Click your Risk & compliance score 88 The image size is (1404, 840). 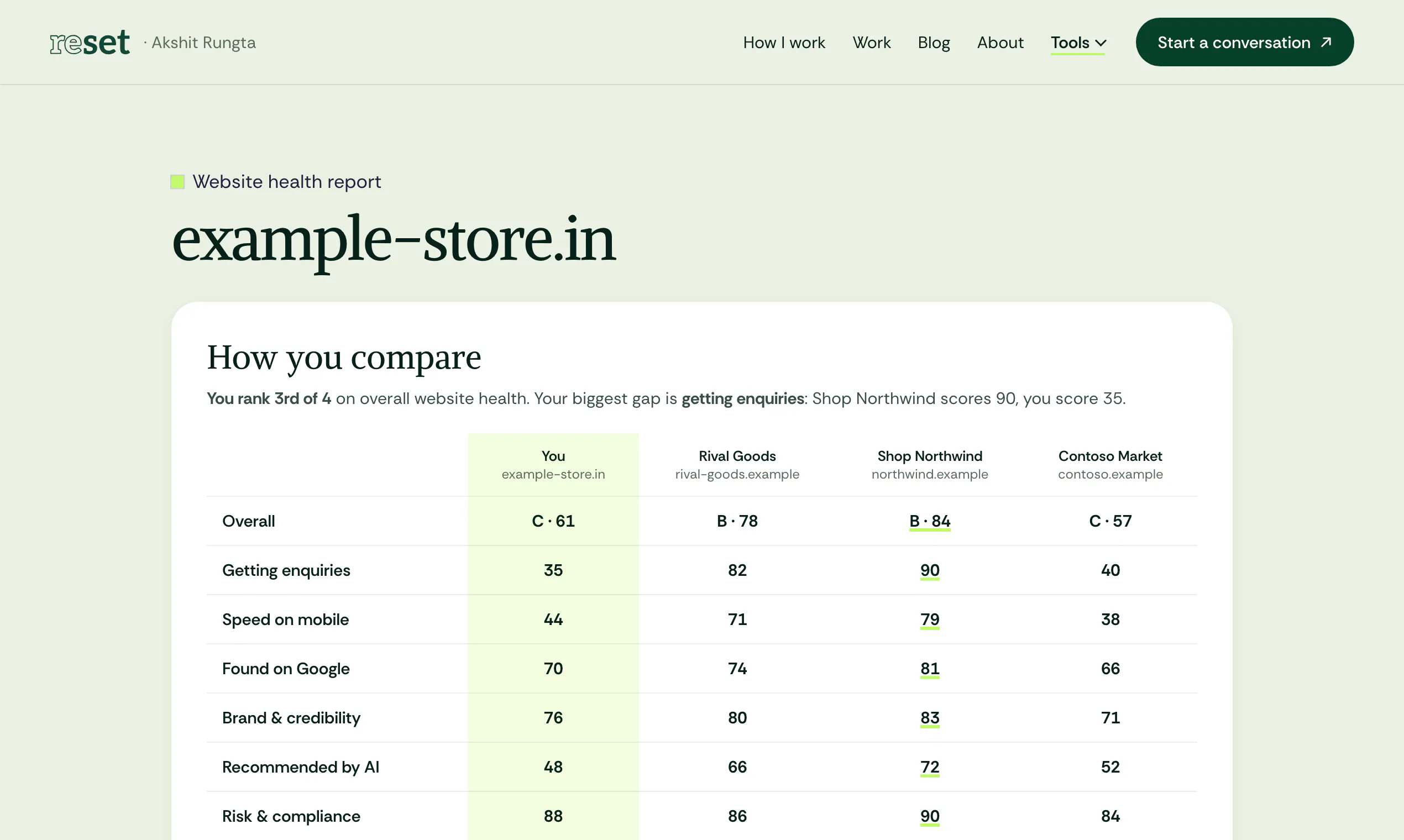[553, 816]
